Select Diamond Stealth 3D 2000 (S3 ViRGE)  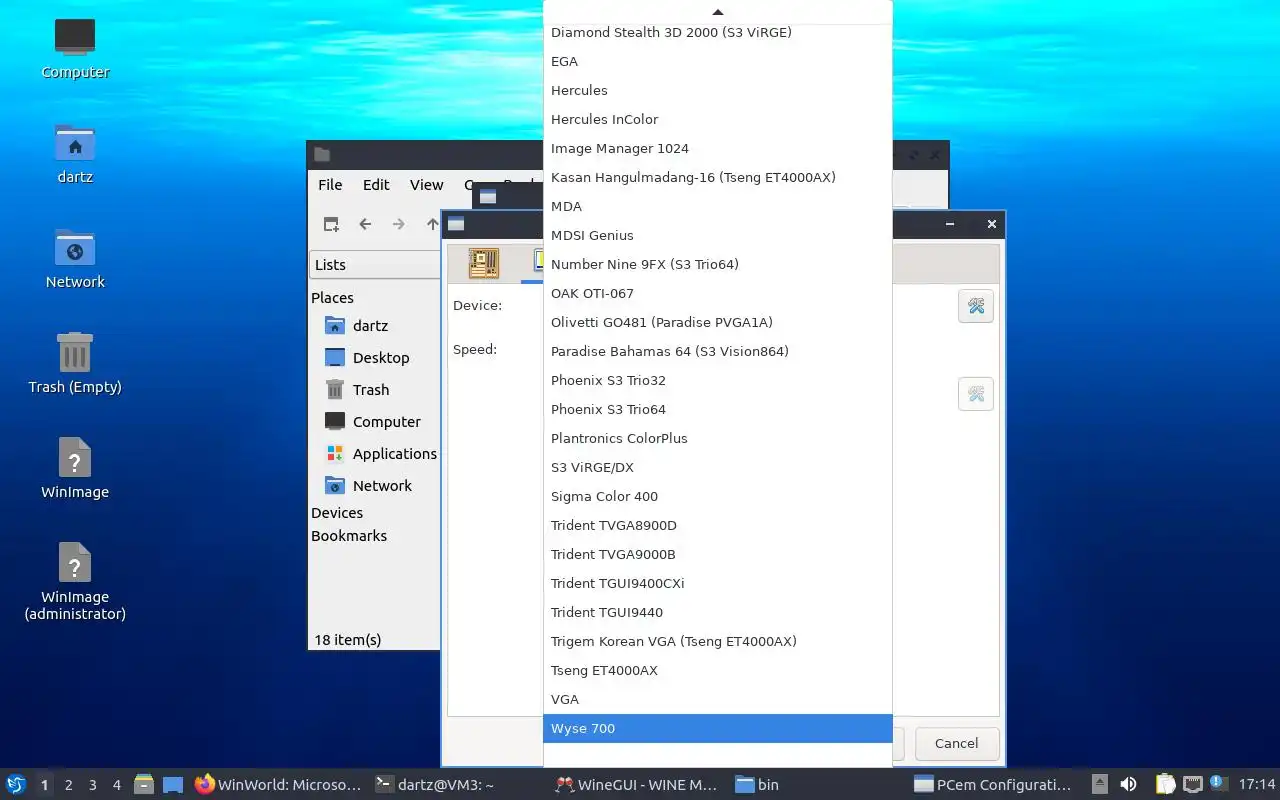click(718, 32)
